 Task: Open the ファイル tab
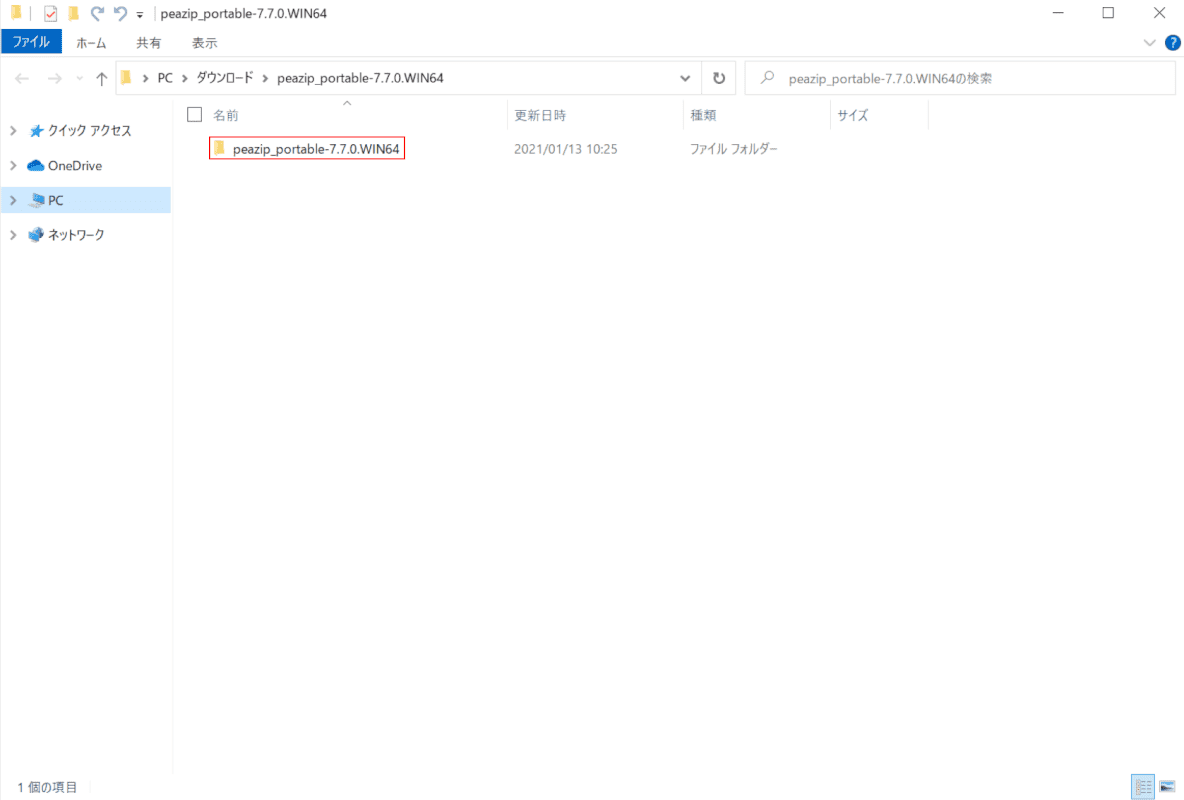[x=31, y=42]
